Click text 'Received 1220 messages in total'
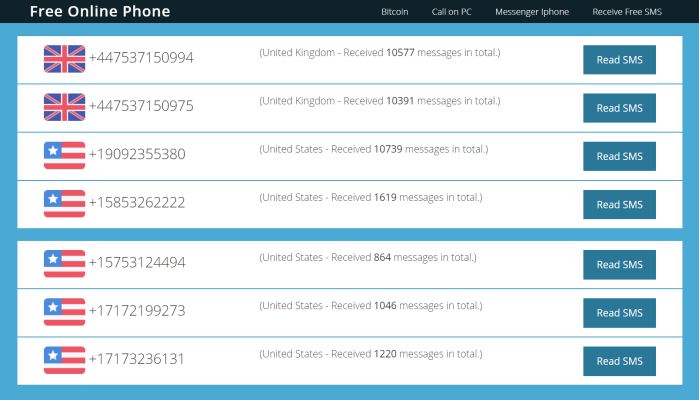This screenshot has height=400, width=699. click(404, 354)
